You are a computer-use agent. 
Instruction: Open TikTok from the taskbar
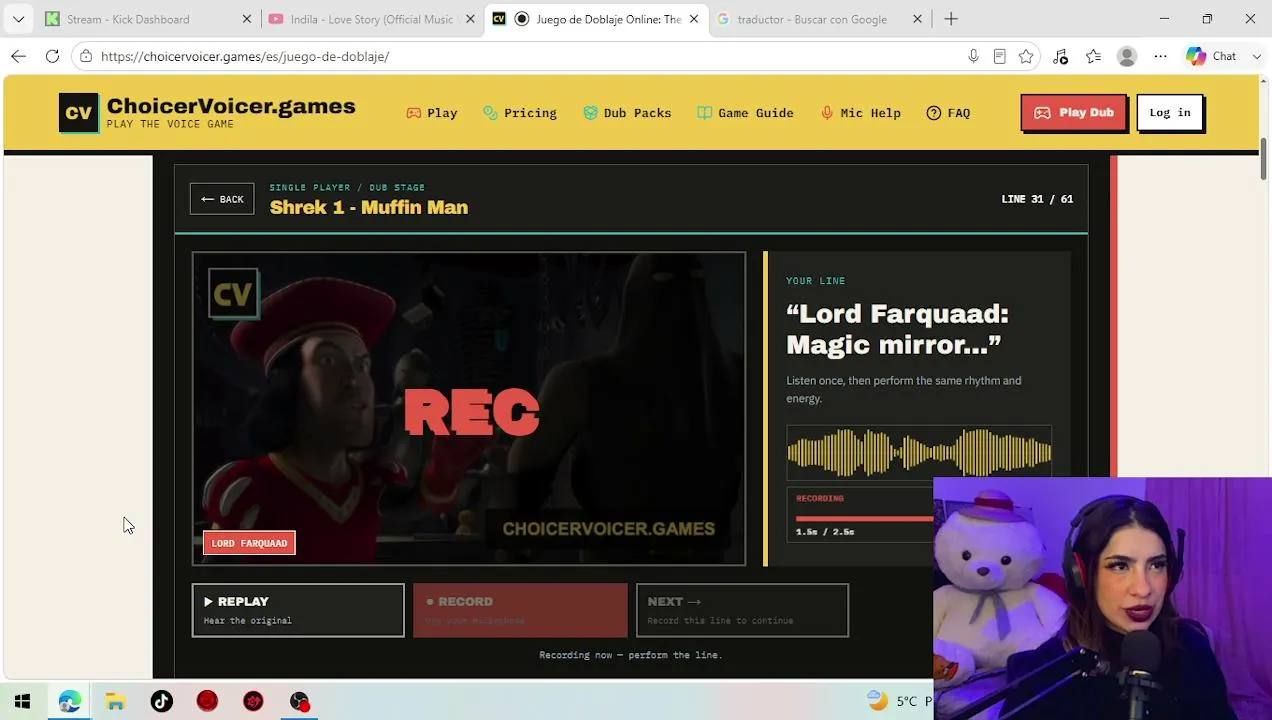click(161, 701)
